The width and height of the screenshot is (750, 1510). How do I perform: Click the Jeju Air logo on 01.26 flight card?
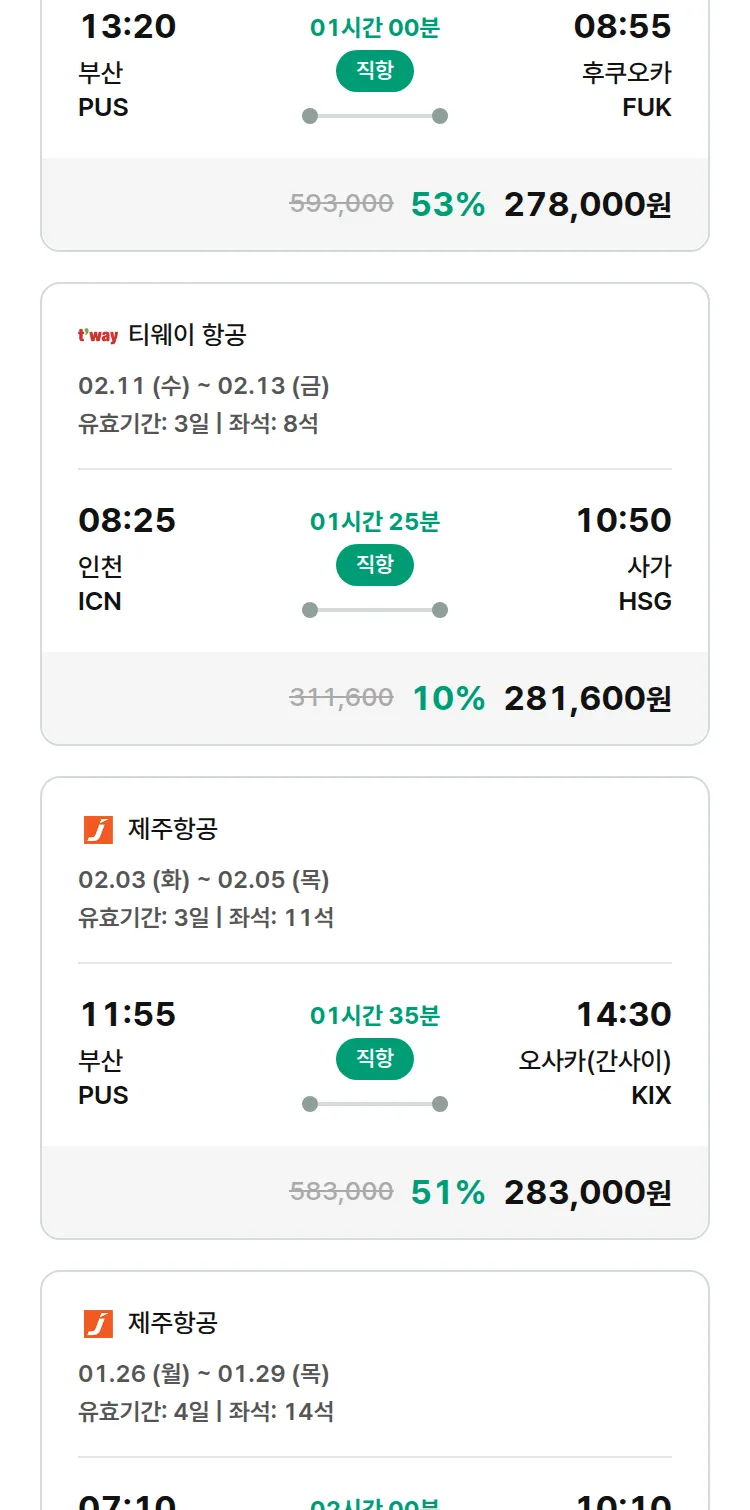click(x=98, y=1324)
